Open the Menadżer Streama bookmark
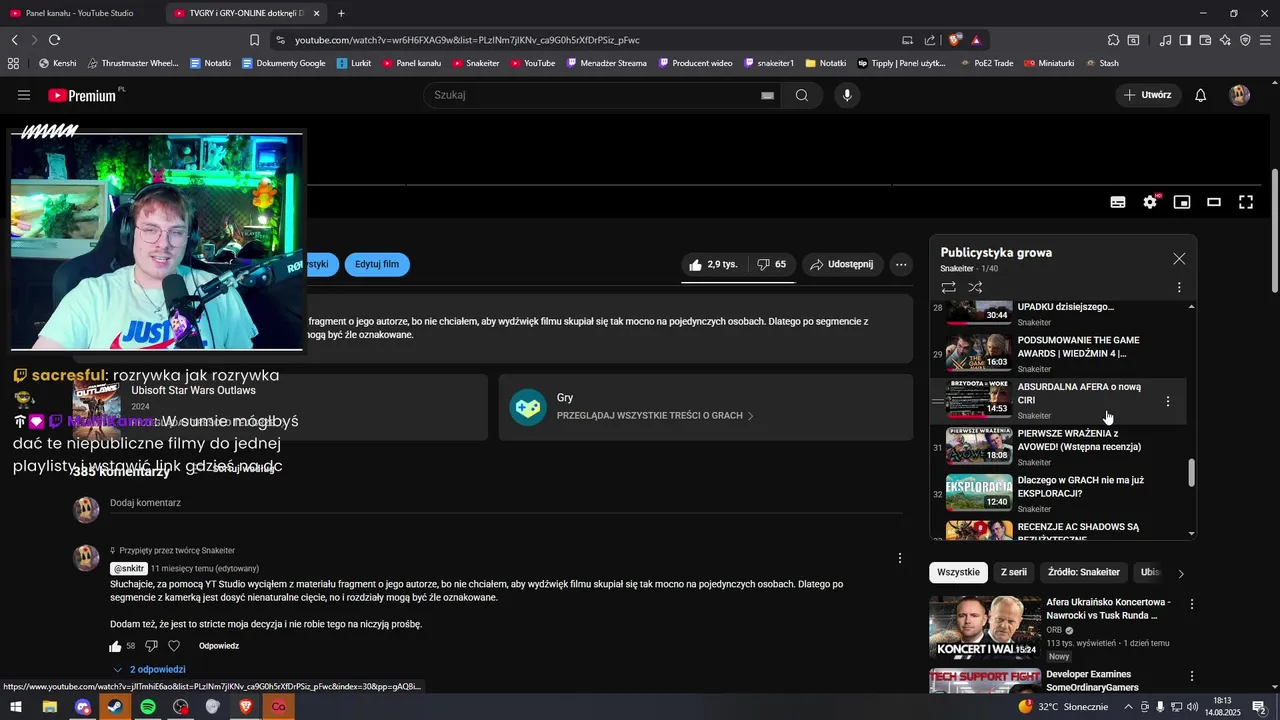This screenshot has width=1280, height=720. point(606,63)
